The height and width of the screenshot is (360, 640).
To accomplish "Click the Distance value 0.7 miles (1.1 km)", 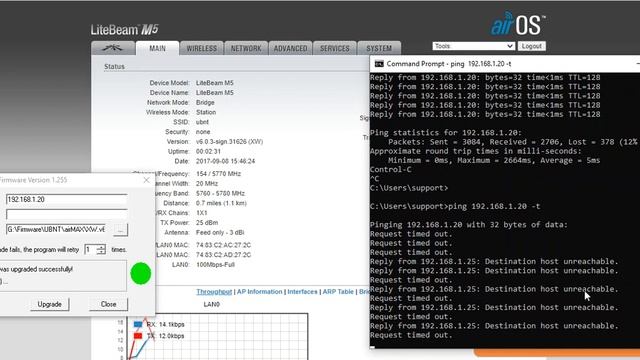I will (x=221, y=203).
